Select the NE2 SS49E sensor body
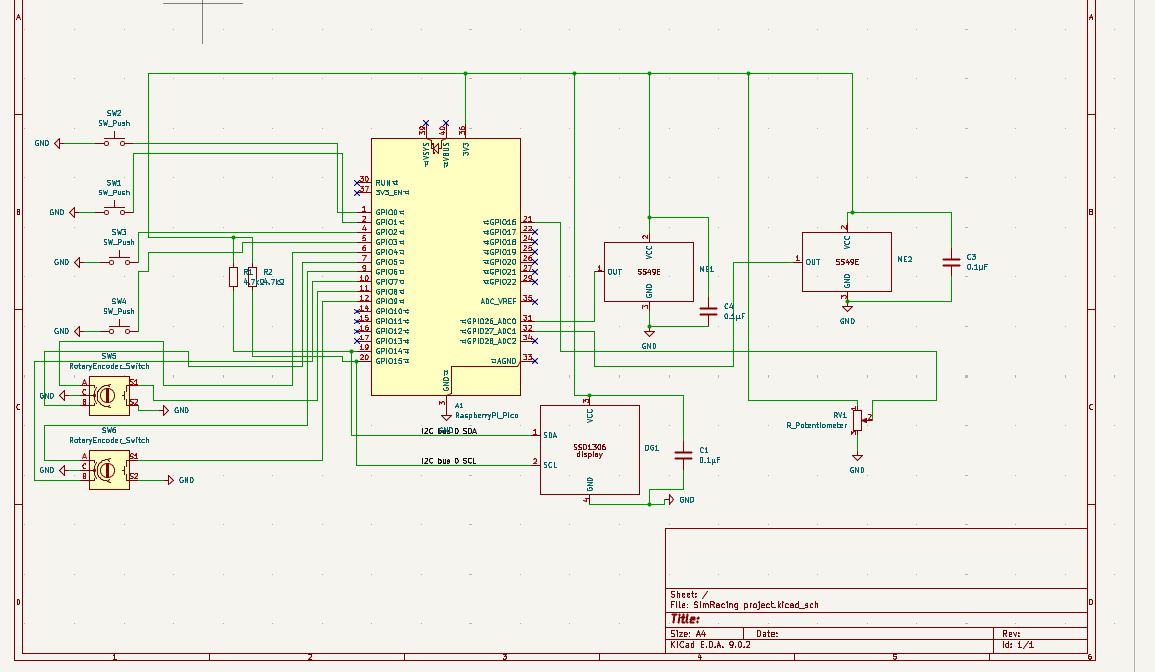 846,262
